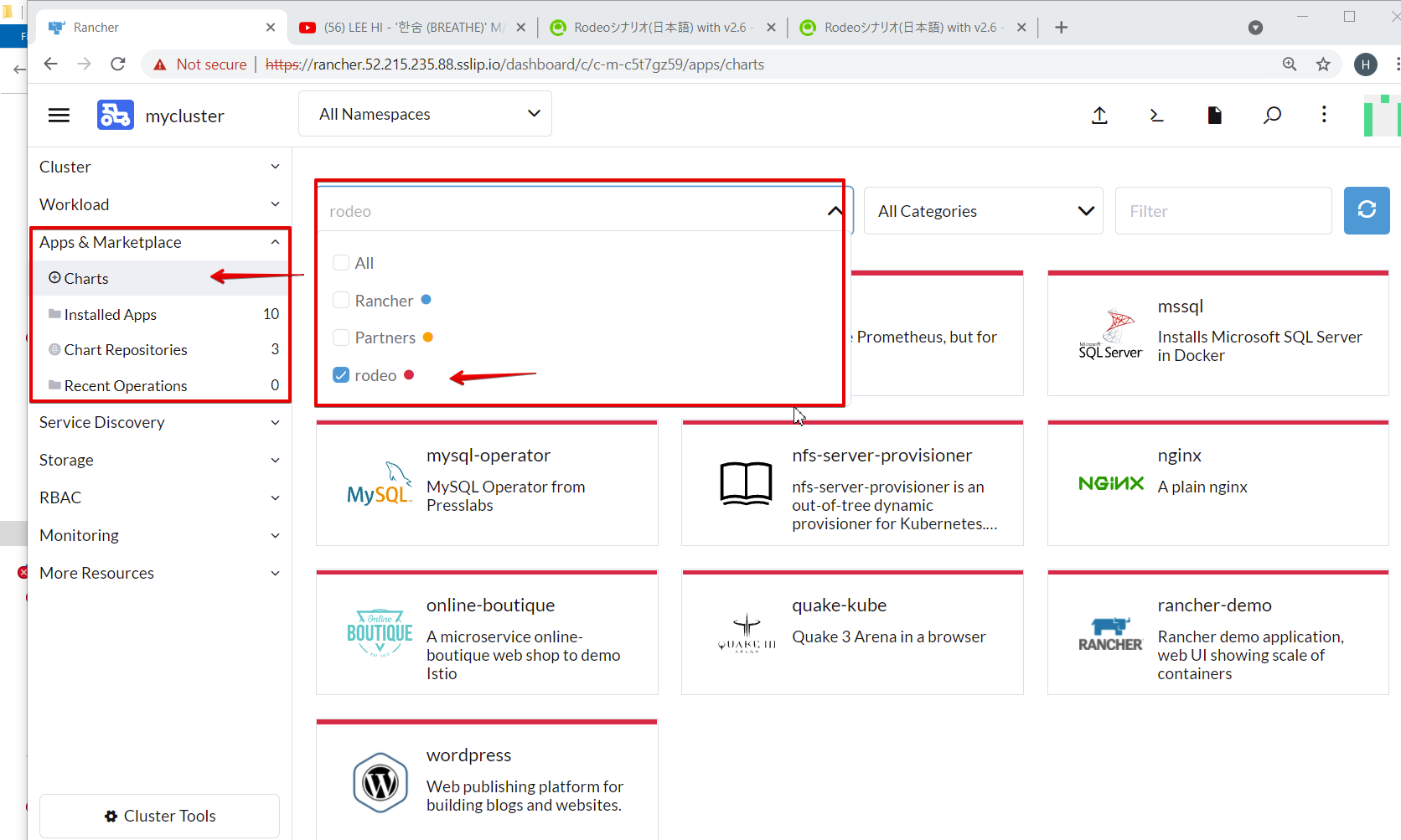Viewport: 1401px width, 840px height.
Task: Click the book icon on nfs-server-provisioner card
Action: [746, 483]
